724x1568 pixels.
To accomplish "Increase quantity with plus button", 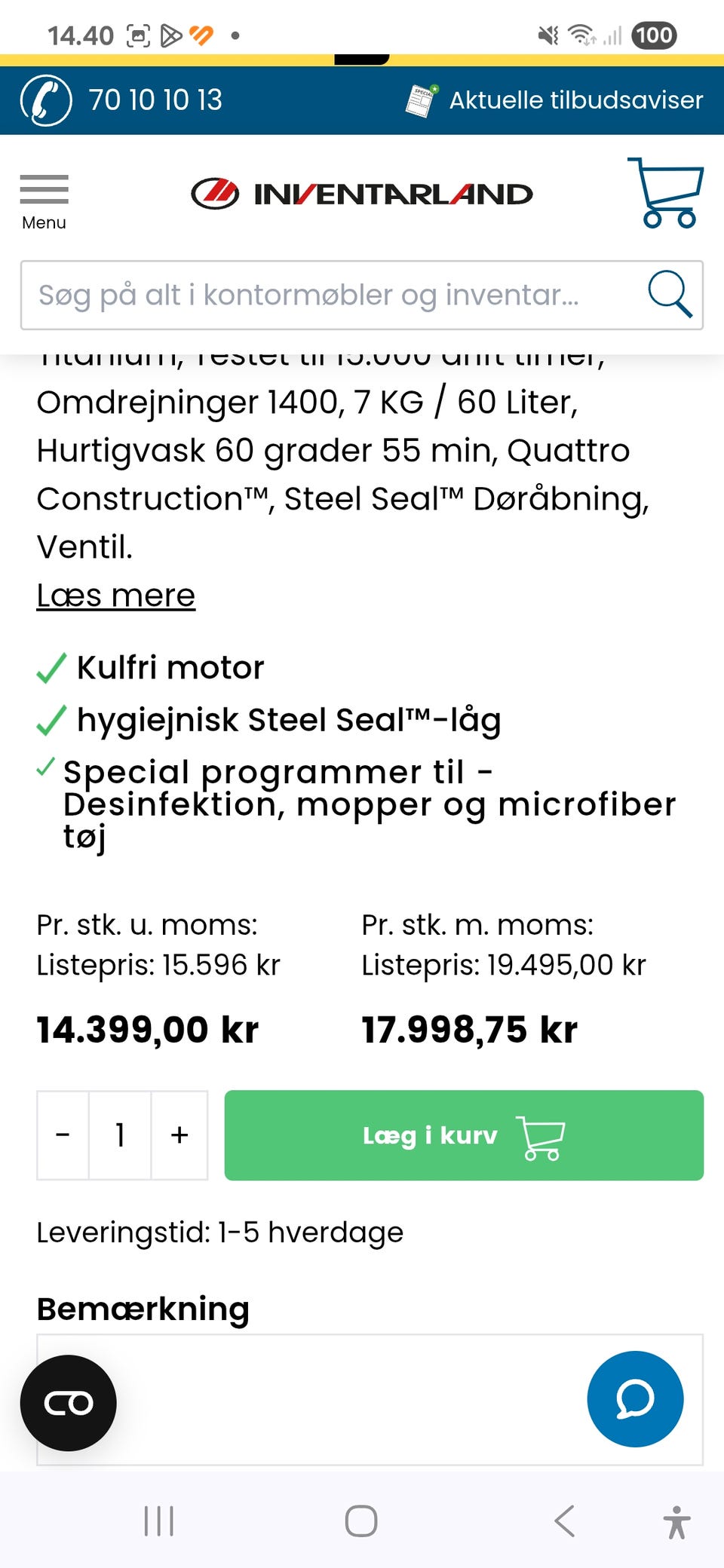I will tap(179, 1135).
